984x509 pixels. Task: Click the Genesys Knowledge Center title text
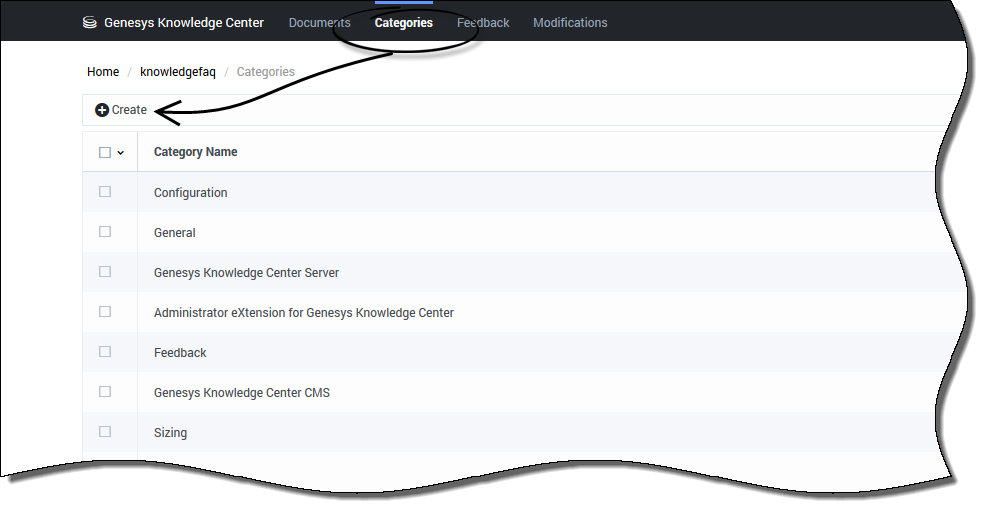(184, 23)
